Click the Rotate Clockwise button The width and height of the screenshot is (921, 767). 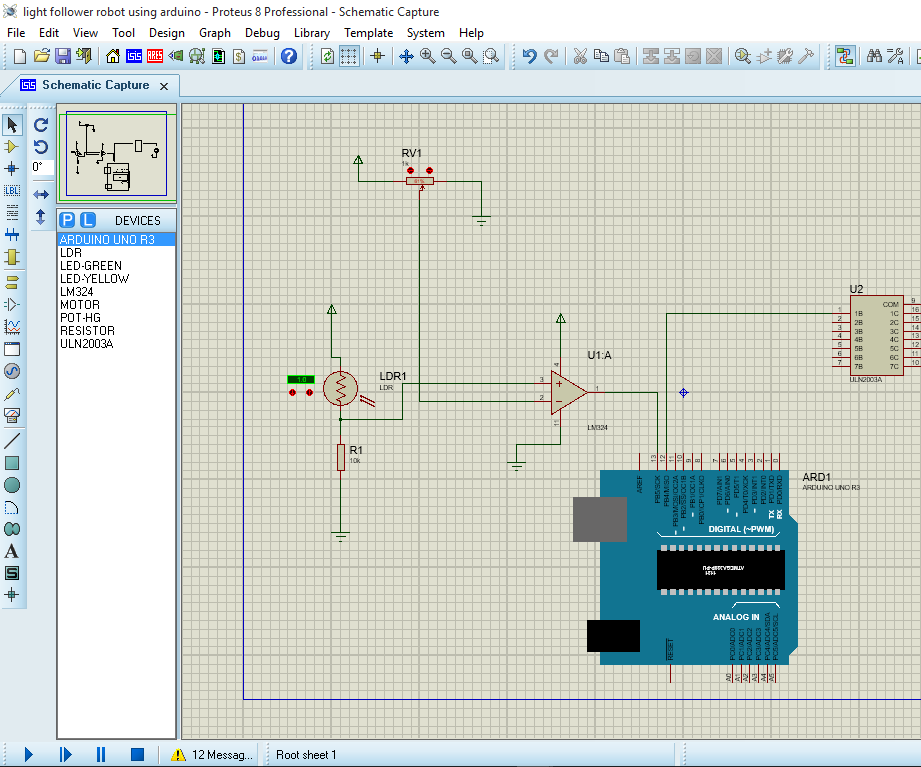click(41, 125)
